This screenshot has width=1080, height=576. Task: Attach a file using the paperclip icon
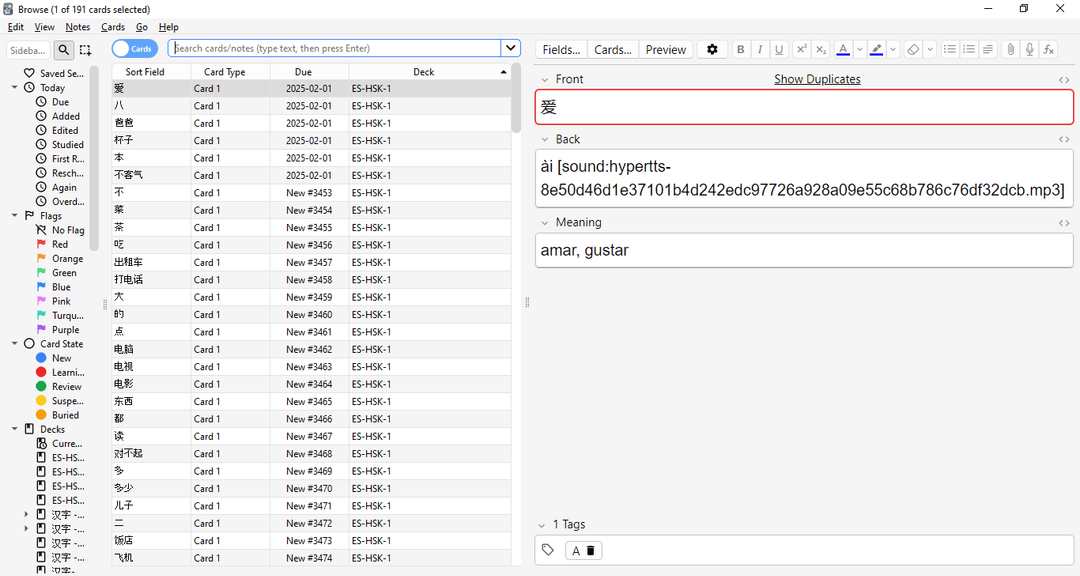coord(1010,49)
